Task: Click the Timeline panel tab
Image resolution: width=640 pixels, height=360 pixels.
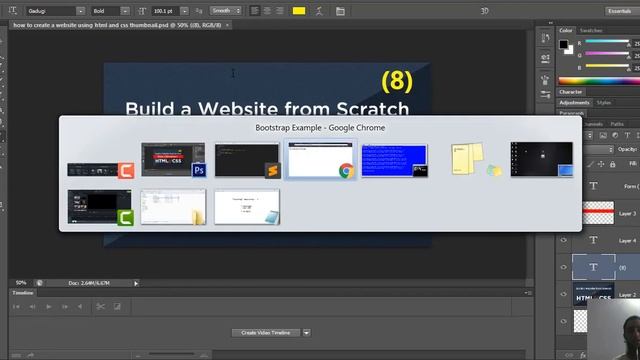Action: pyautogui.click(x=22, y=293)
